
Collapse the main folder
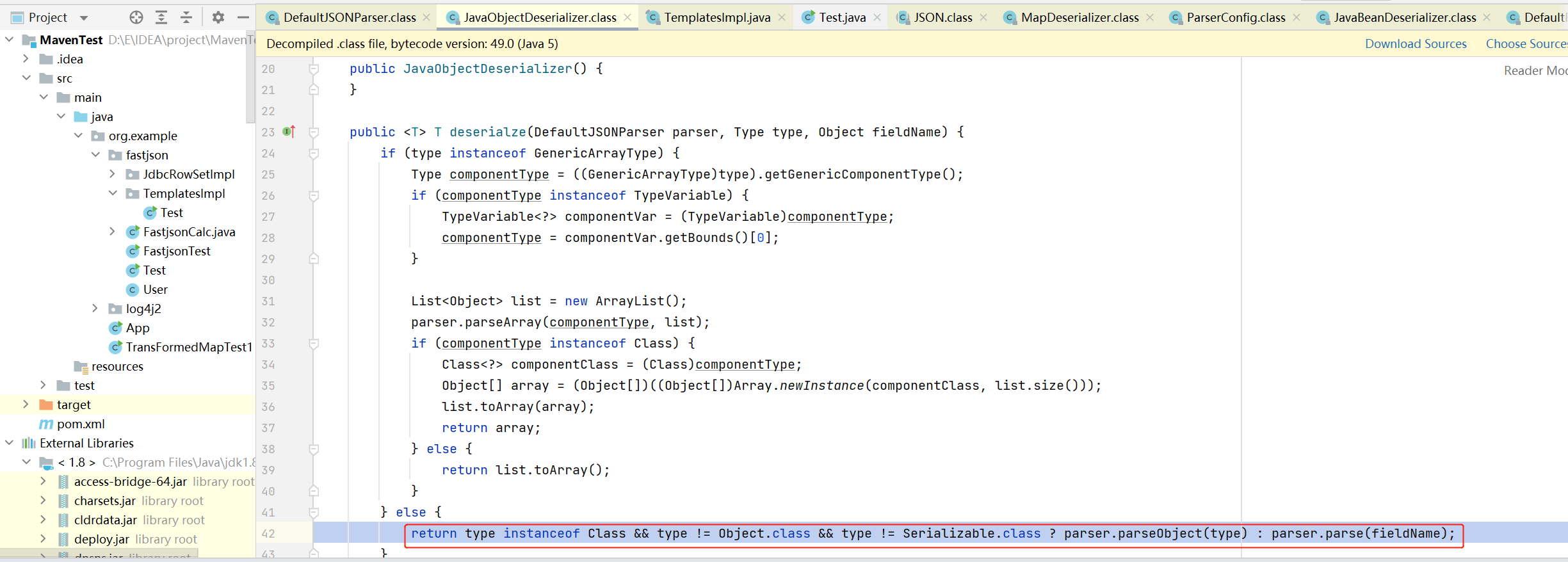(44, 97)
